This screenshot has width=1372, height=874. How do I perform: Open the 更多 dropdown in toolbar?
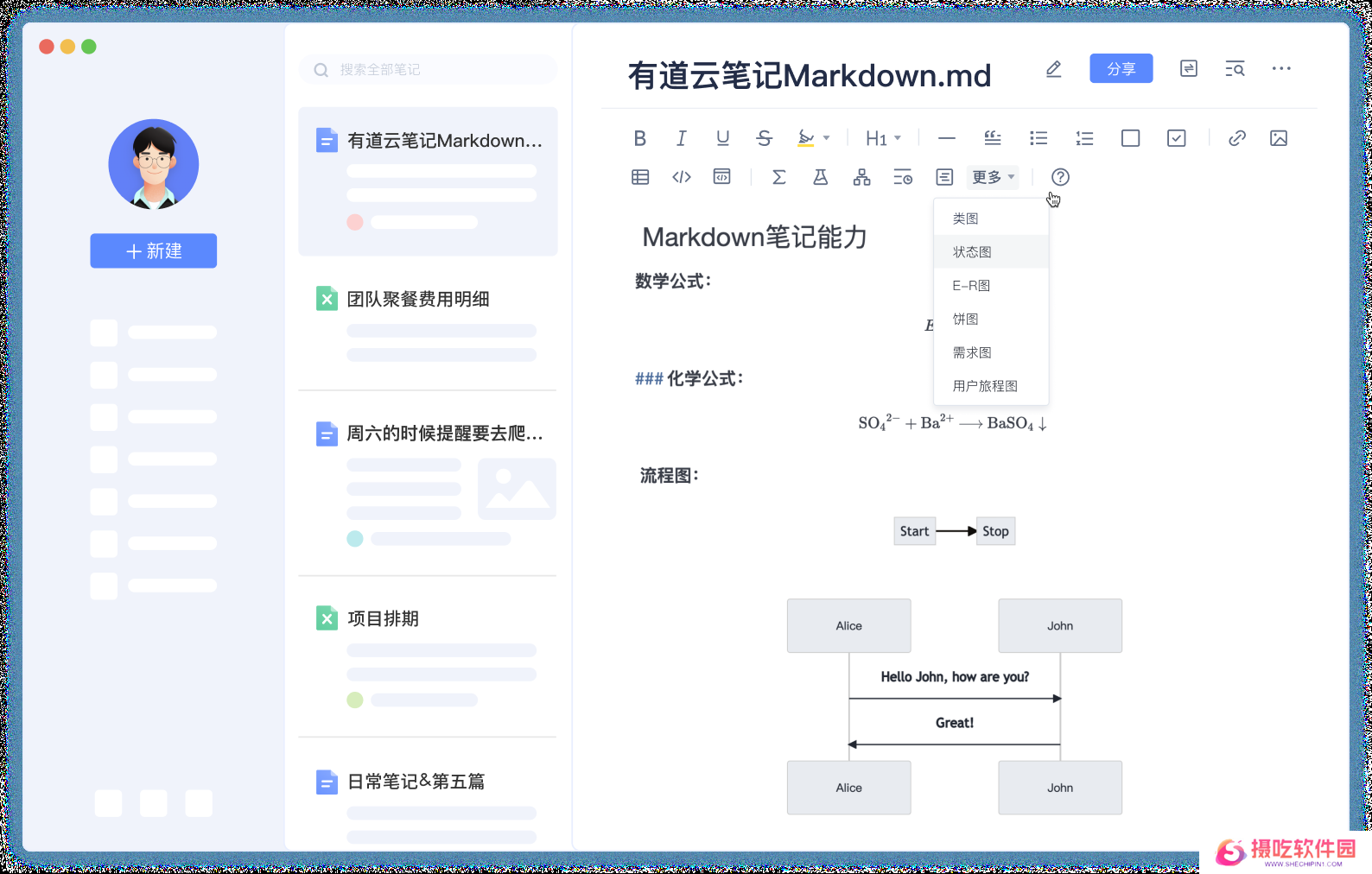point(993,177)
